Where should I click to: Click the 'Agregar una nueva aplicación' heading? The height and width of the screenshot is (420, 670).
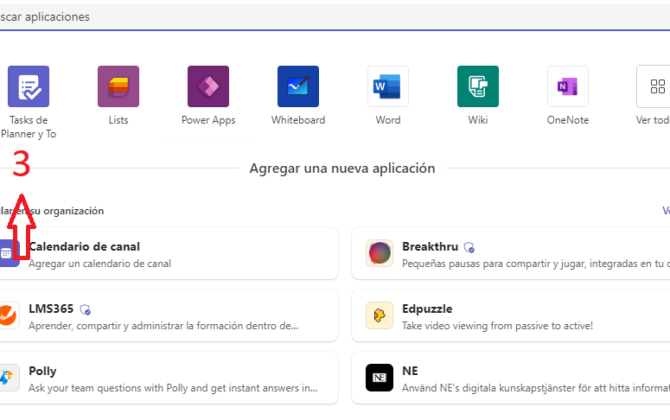342,168
